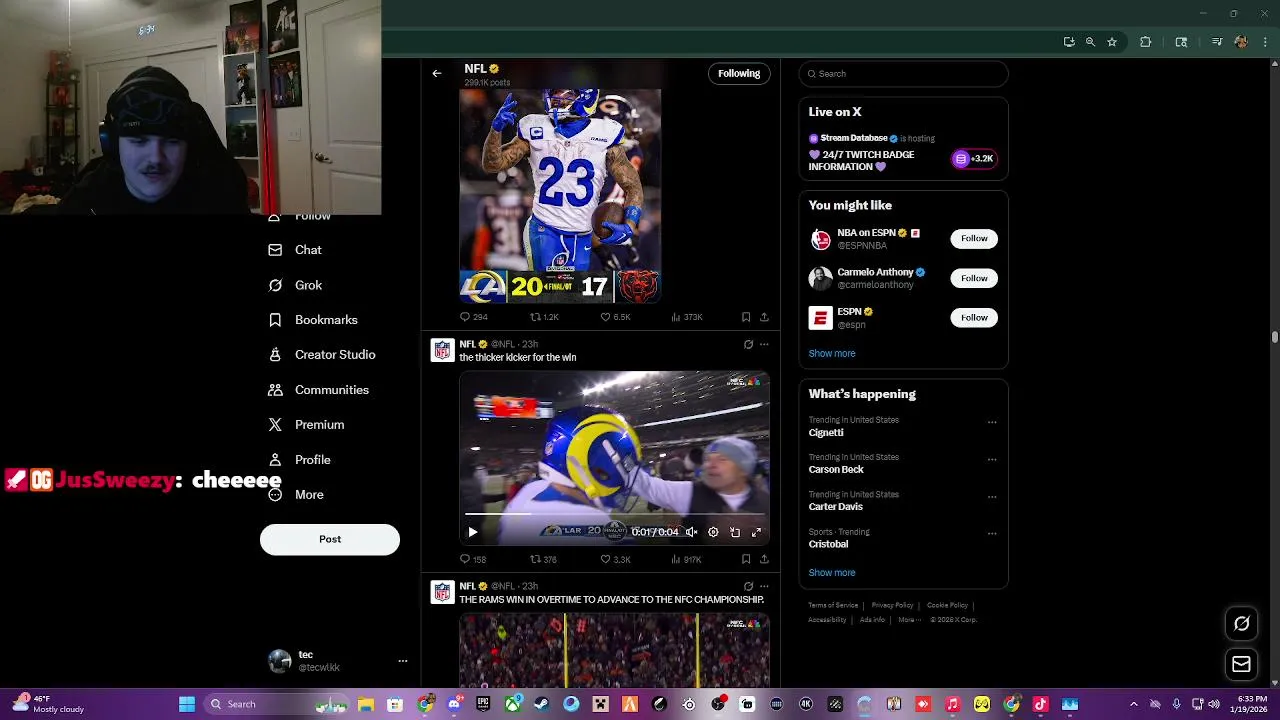Share the 'thicker kicker' post
The image size is (1280, 720).
(x=764, y=559)
